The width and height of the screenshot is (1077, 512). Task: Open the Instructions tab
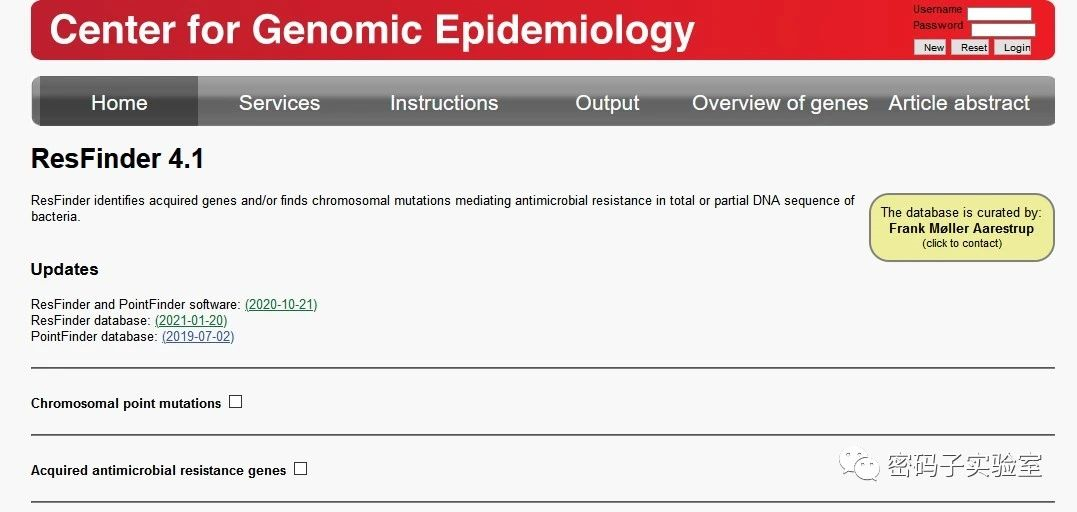[444, 103]
